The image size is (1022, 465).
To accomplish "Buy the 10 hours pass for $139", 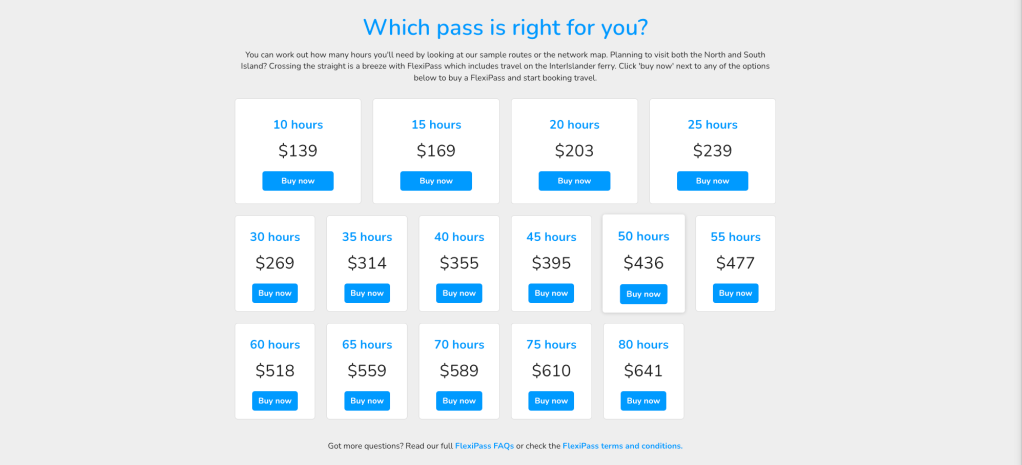I will coord(298,181).
